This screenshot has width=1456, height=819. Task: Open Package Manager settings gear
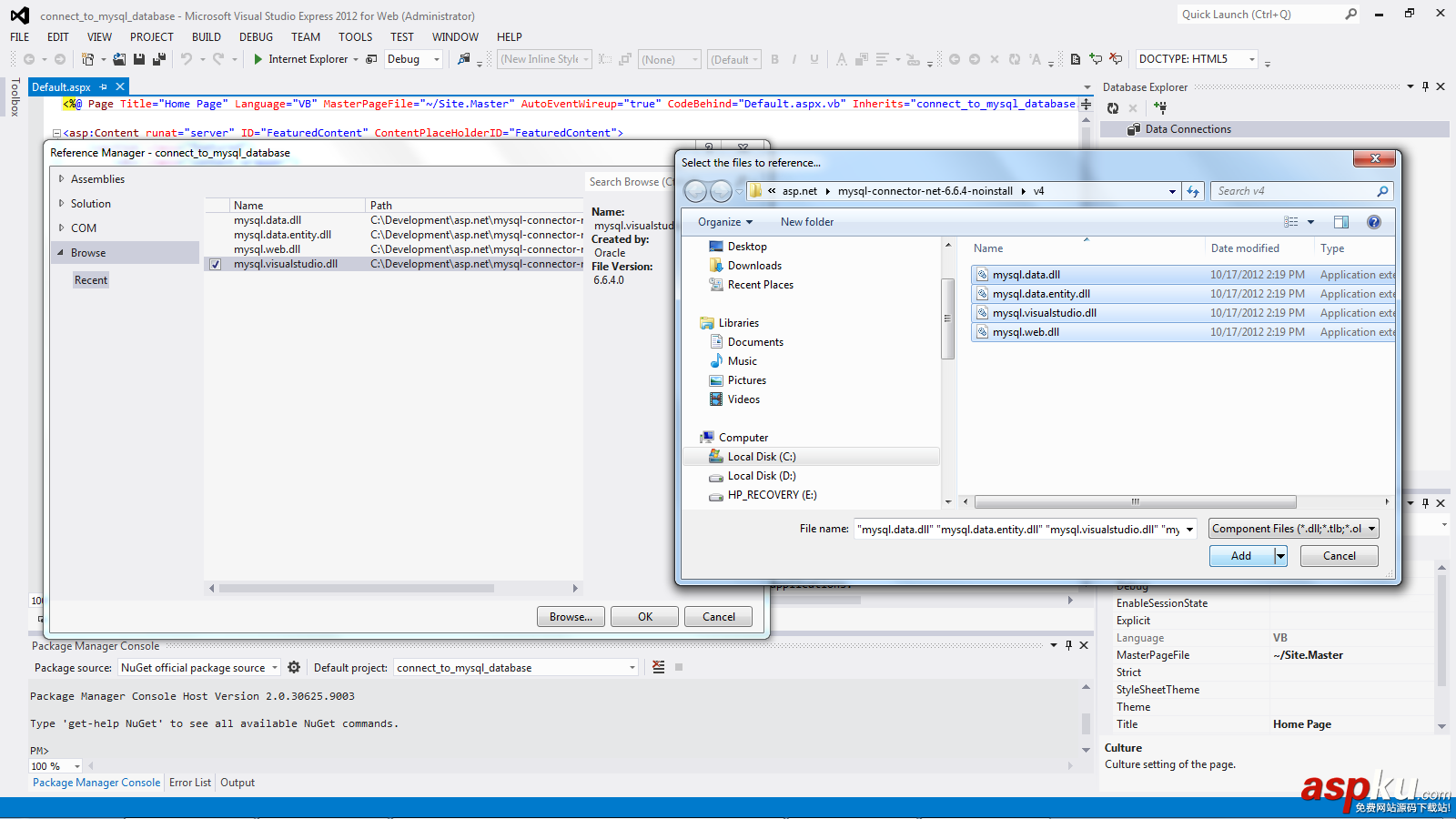click(294, 667)
